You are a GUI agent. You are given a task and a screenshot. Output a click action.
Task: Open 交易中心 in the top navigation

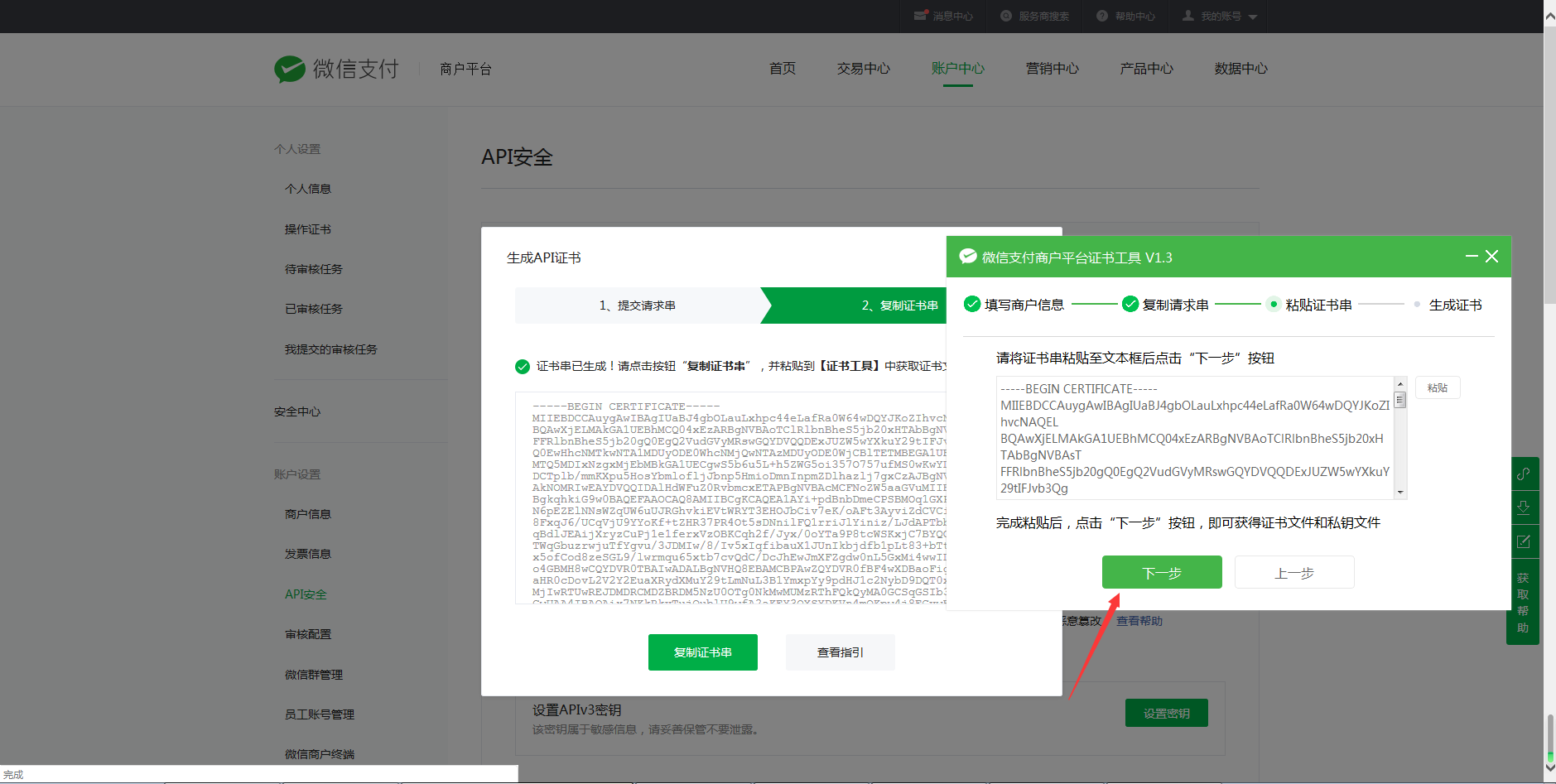864,69
